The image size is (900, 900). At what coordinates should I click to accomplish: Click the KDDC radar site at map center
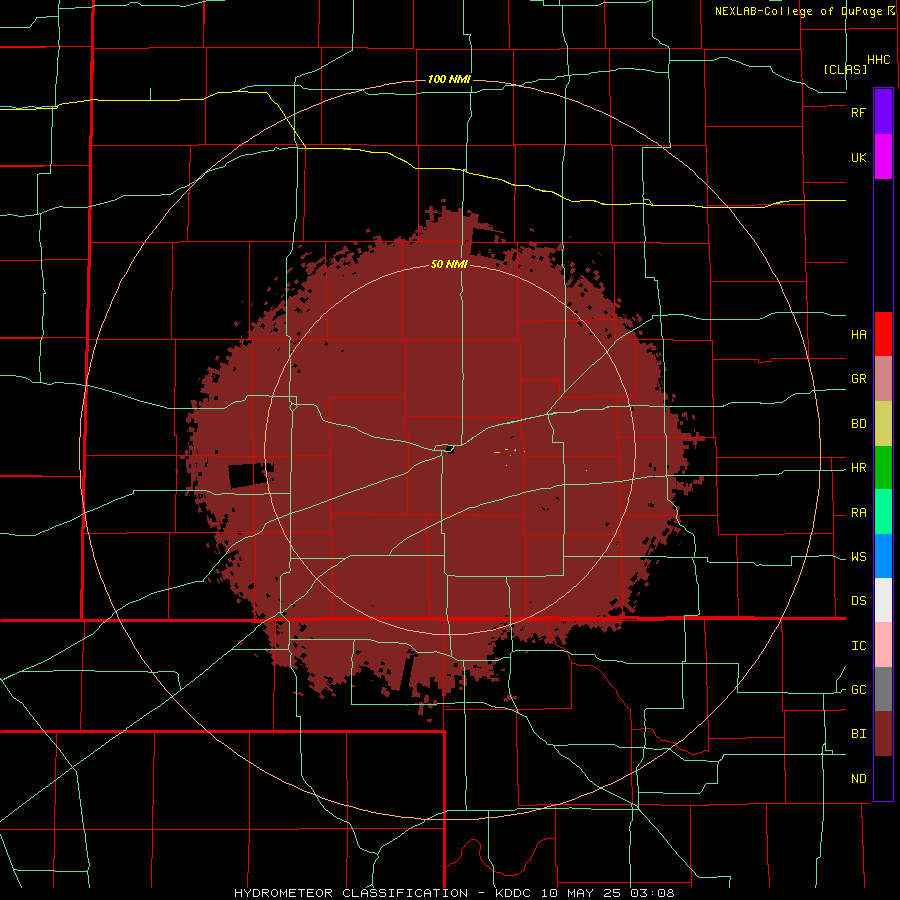(x=448, y=449)
